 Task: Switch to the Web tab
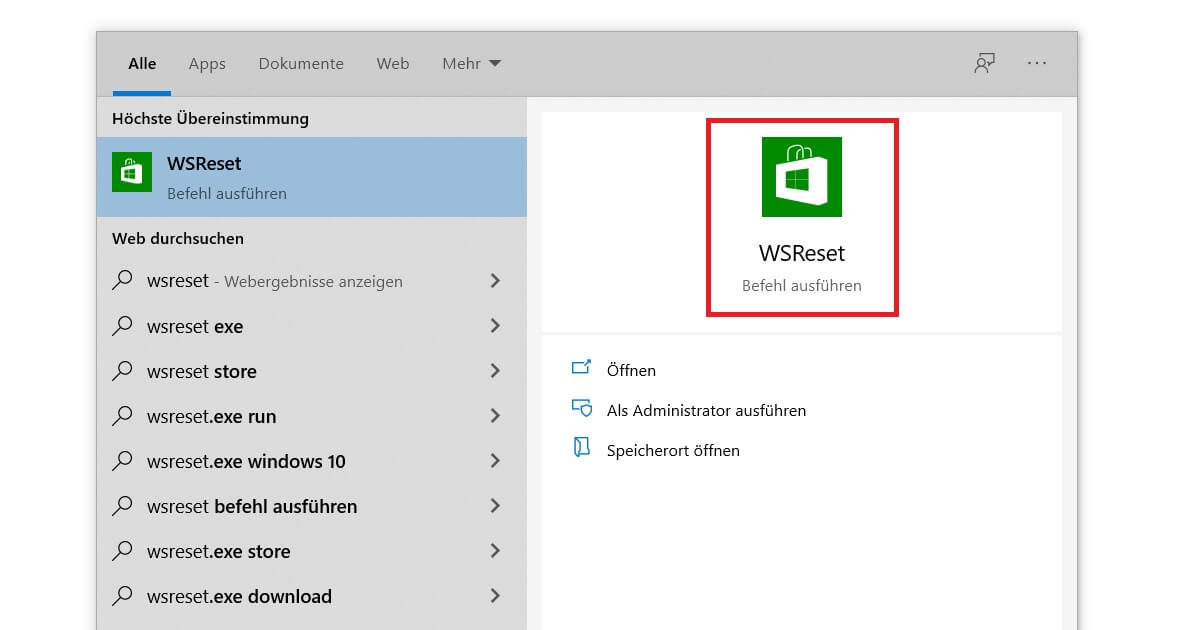tap(393, 63)
